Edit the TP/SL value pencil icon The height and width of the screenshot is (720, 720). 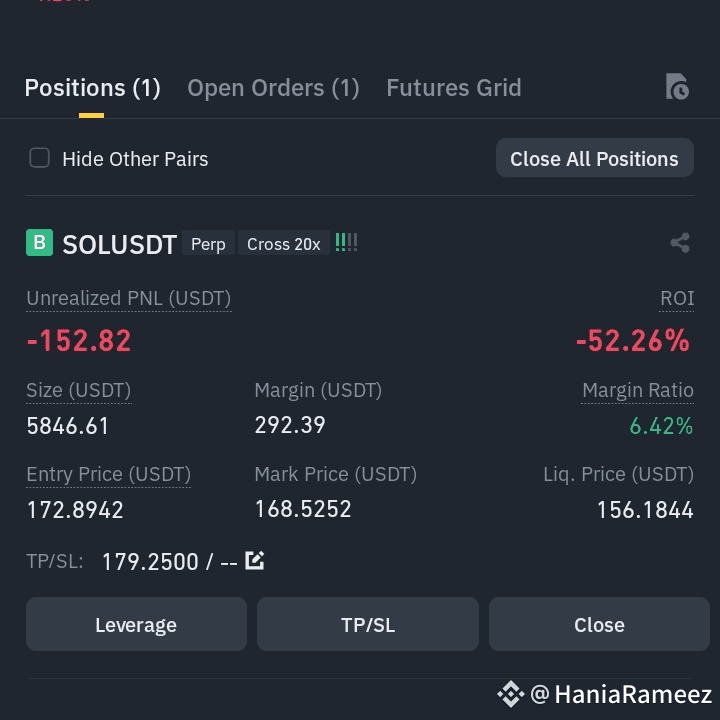point(254,560)
